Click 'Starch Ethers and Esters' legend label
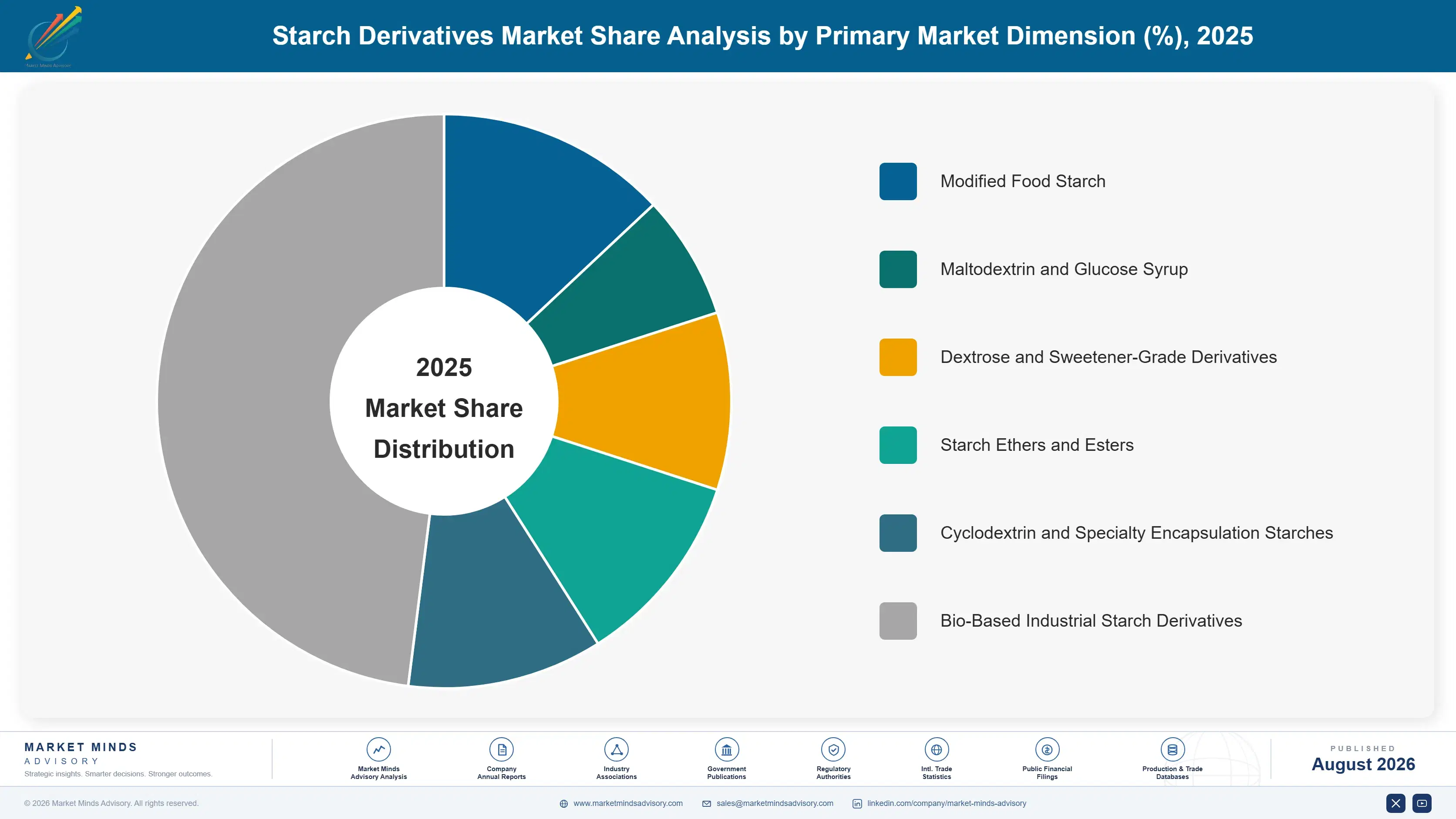Viewport: 1456px width, 819px height. 1037,445
